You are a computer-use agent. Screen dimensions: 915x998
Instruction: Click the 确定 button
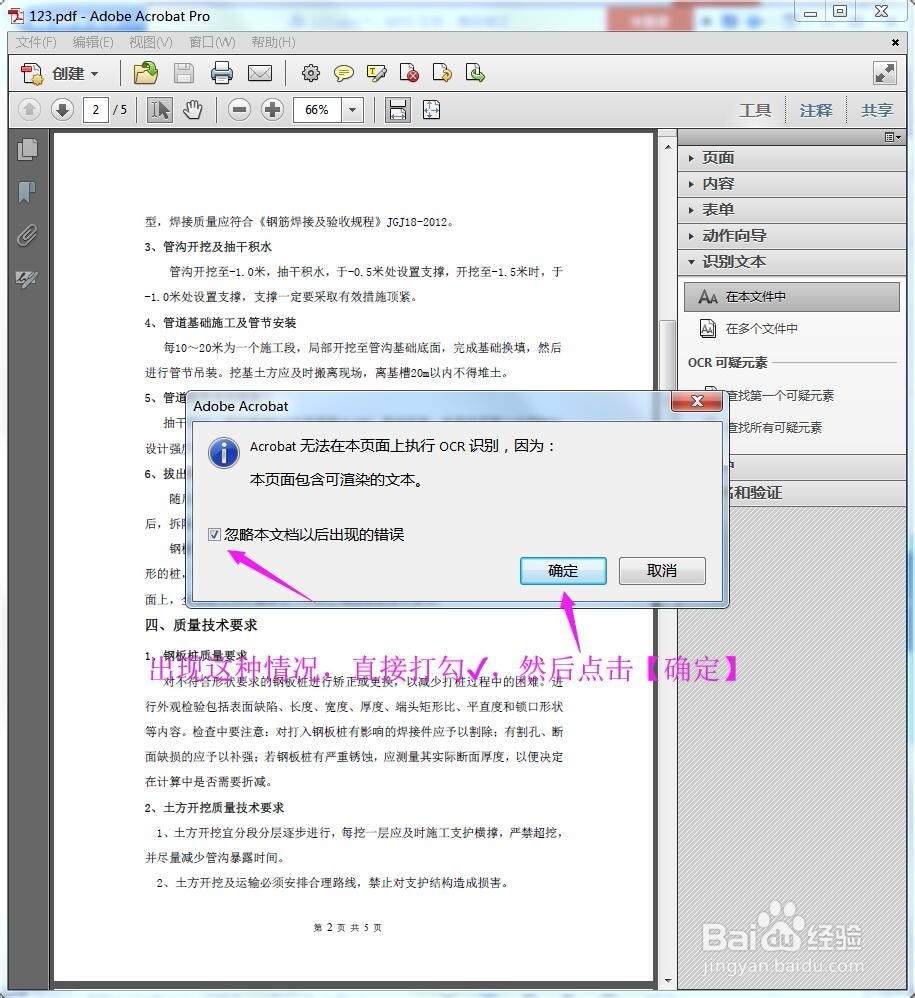563,571
